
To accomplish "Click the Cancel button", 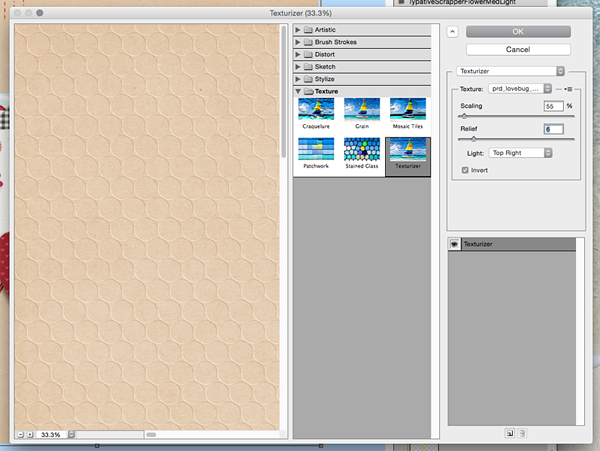I will click(x=518, y=49).
